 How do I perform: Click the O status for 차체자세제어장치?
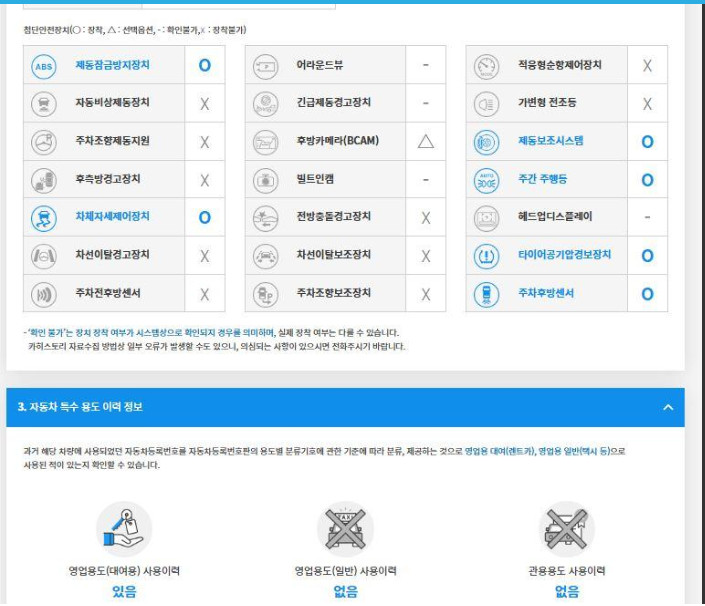pos(205,218)
